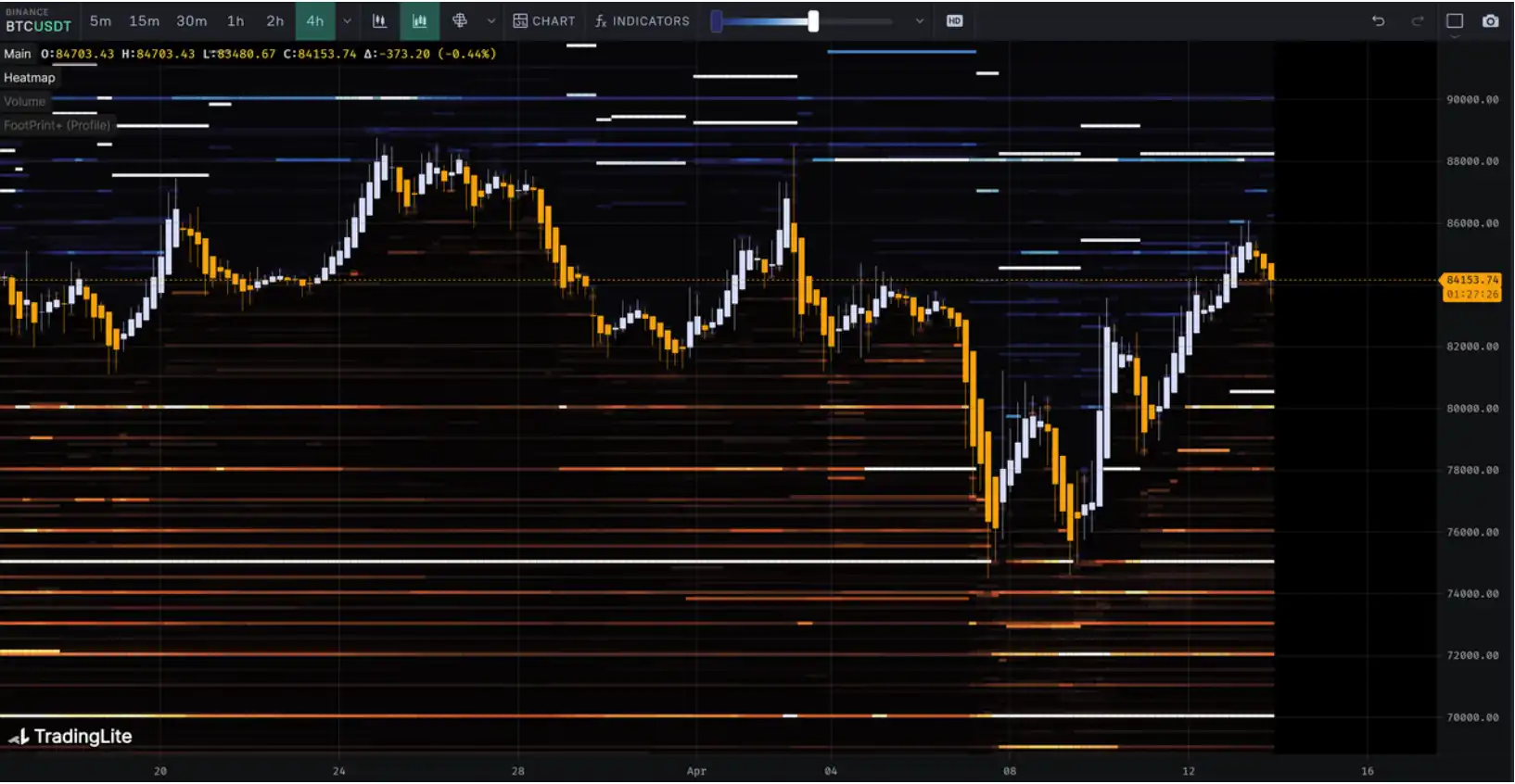Click the highlighted bar chart style icon

point(419,20)
